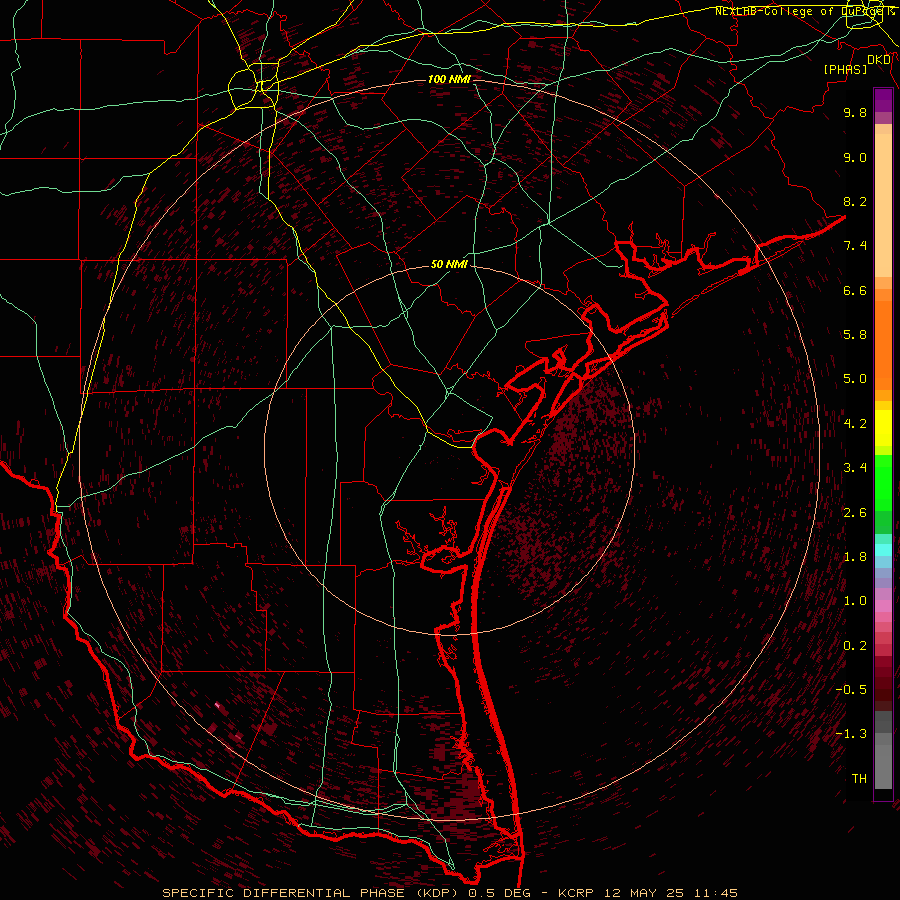
Task: Pick the cyan segment of the legend
Action: tap(883, 550)
